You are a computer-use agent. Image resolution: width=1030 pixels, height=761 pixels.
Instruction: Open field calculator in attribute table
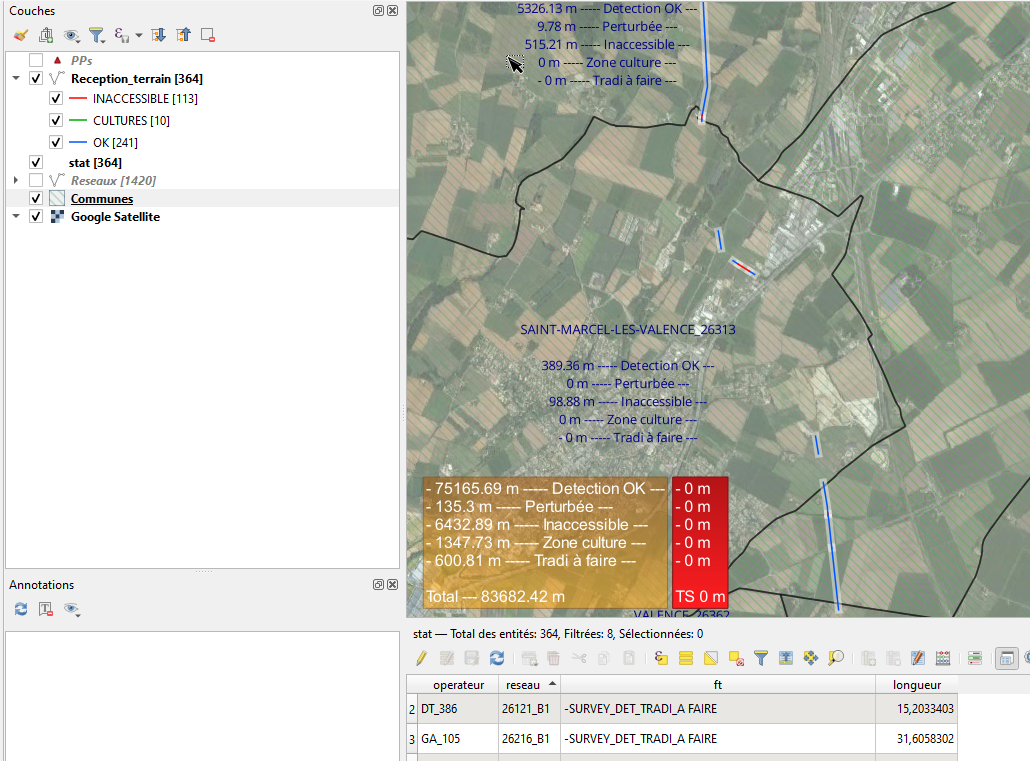[x=942, y=658]
